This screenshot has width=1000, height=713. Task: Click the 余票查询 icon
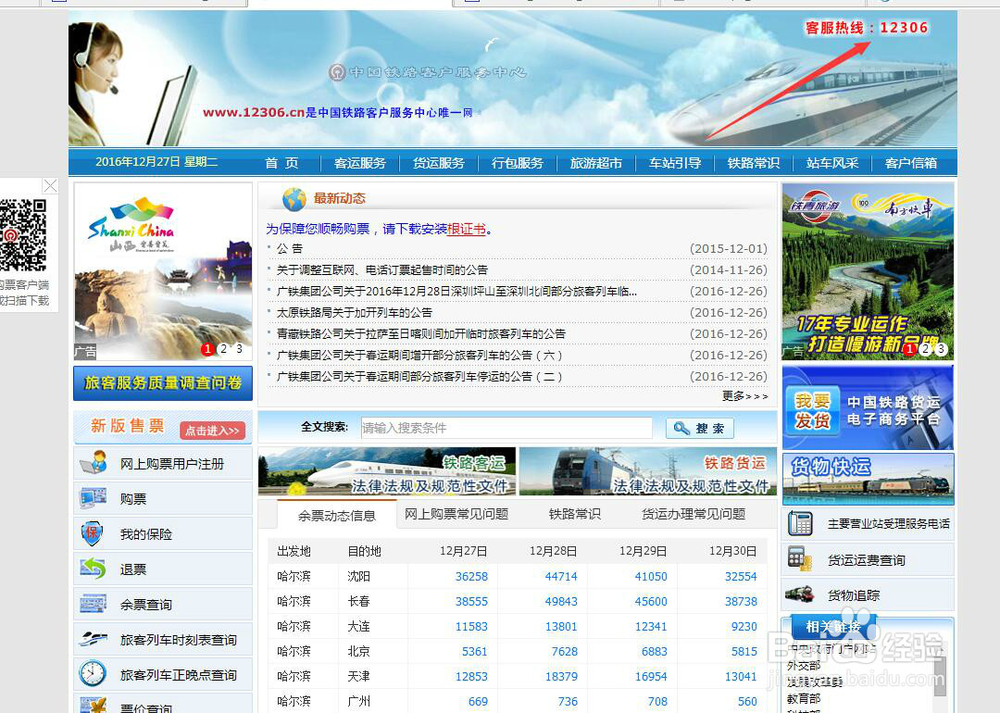[94, 603]
